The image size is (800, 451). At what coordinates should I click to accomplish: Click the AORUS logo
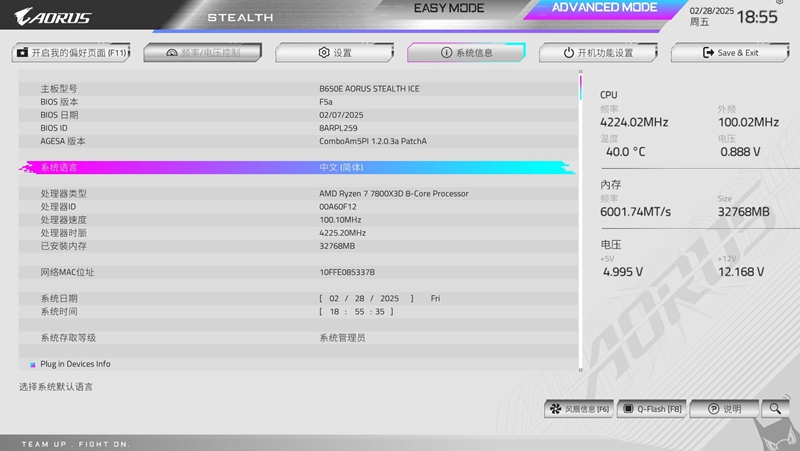click(x=53, y=17)
